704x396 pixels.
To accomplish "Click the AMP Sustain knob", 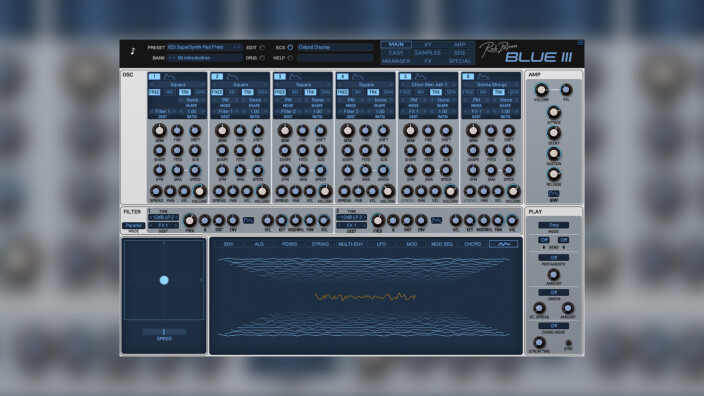I will tap(554, 154).
